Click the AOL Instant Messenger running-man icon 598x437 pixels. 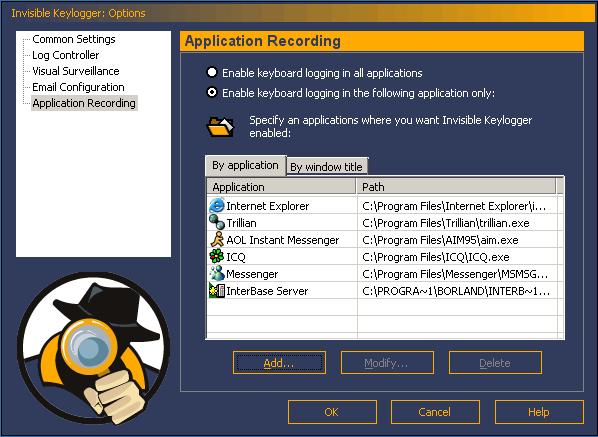pyautogui.click(x=217, y=239)
